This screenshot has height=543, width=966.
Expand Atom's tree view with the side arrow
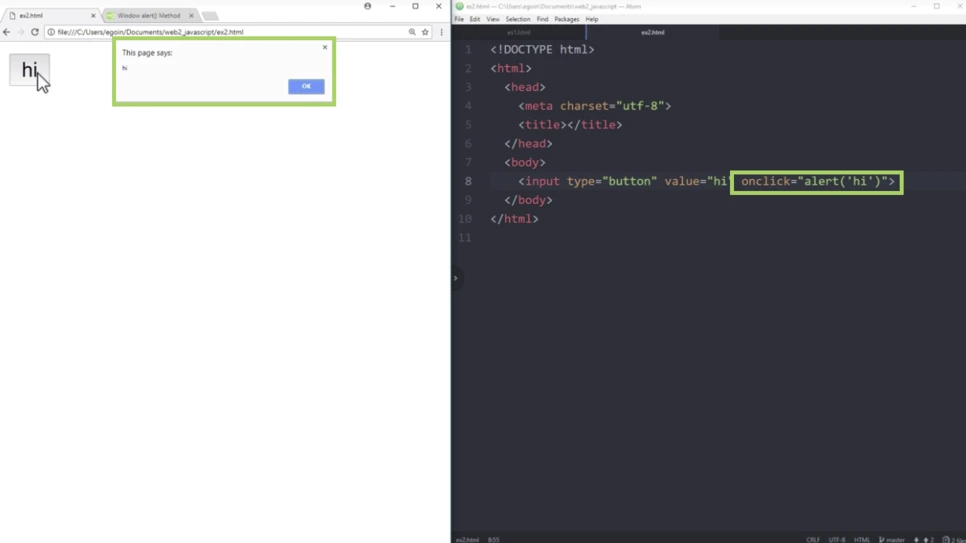(456, 278)
